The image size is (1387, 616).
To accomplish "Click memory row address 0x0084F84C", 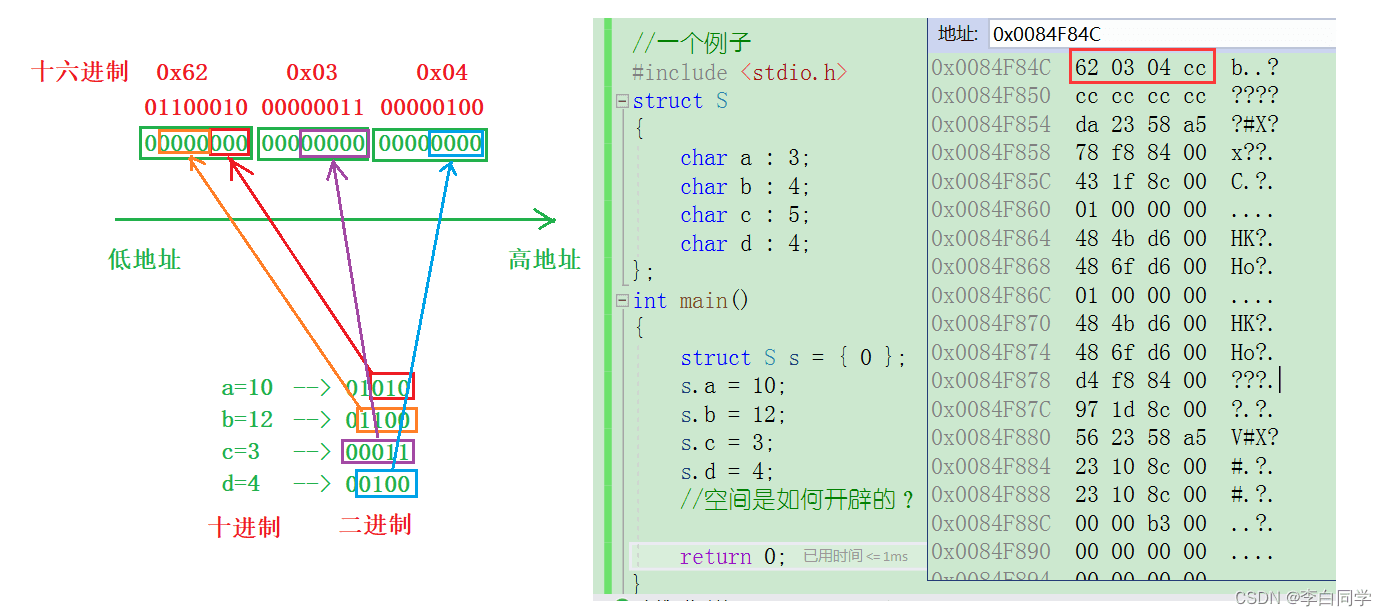I will (991, 67).
